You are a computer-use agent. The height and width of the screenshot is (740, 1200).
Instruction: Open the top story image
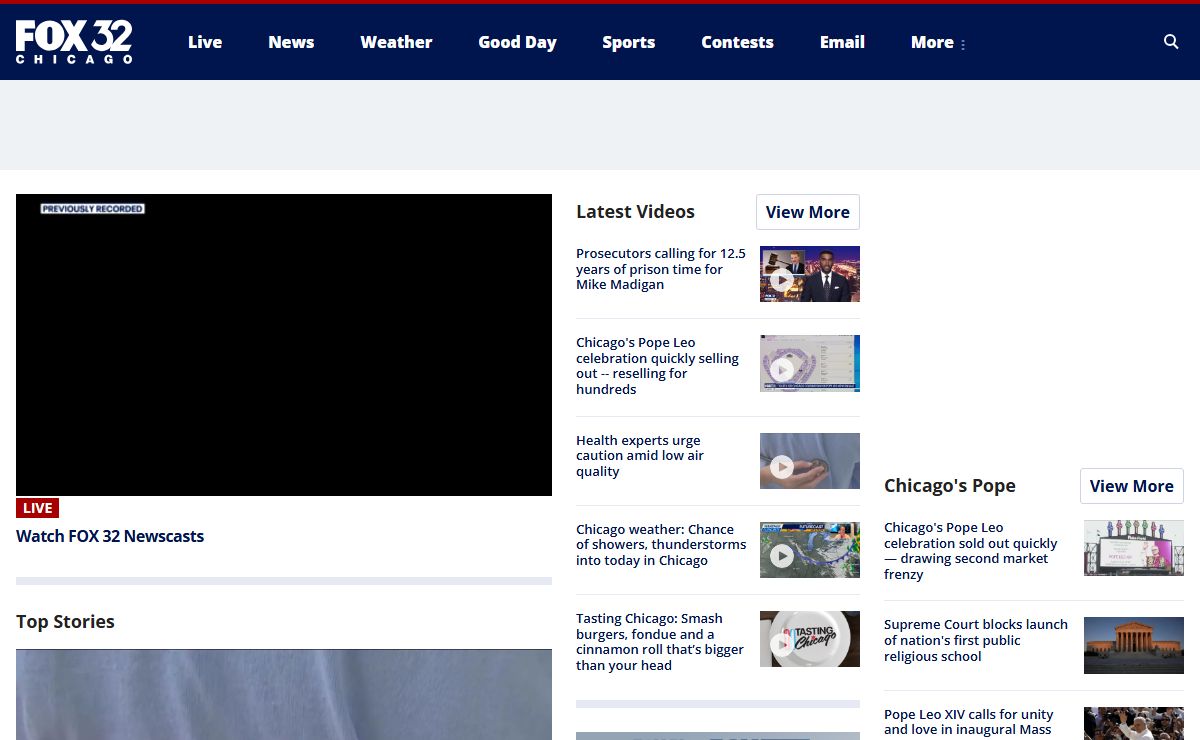click(284, 695)
